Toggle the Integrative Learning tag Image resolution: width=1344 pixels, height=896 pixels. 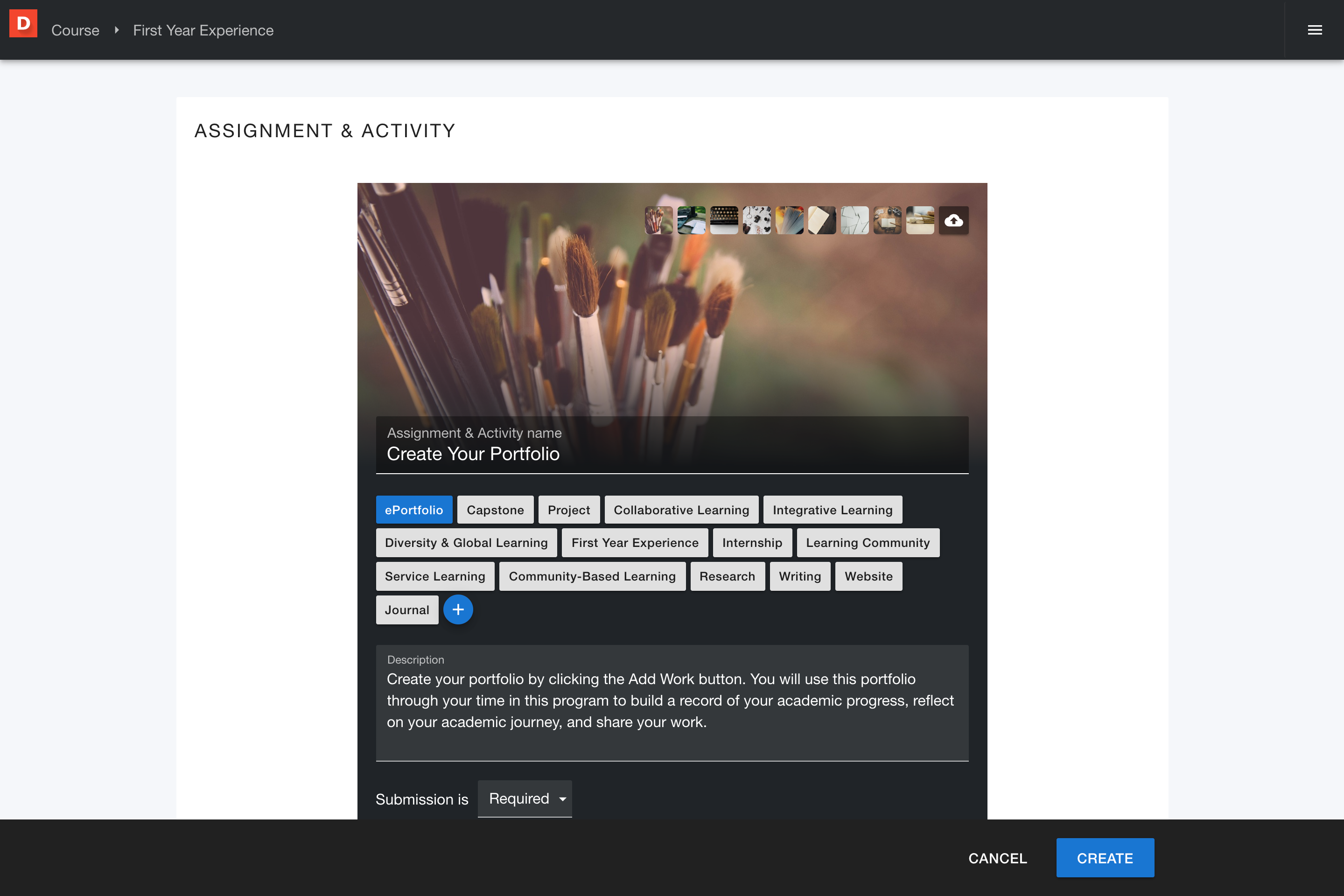point(833,510)
